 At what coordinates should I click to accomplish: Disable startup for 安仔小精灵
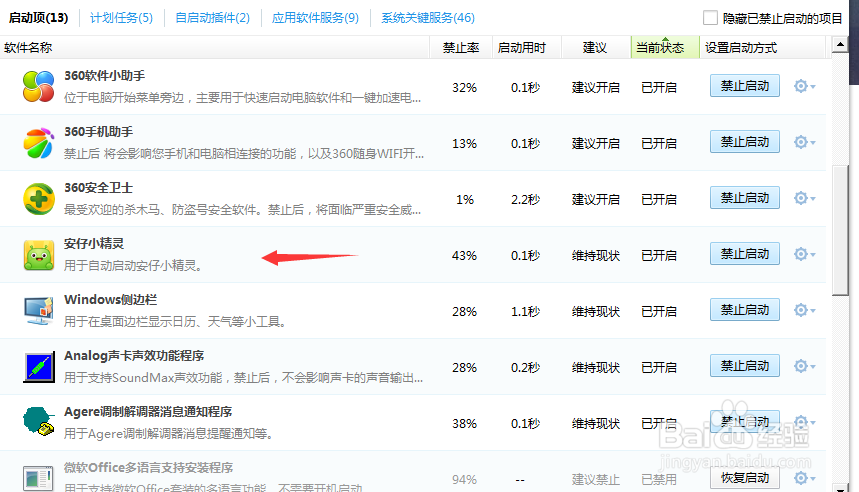click(x=745, y=254)
